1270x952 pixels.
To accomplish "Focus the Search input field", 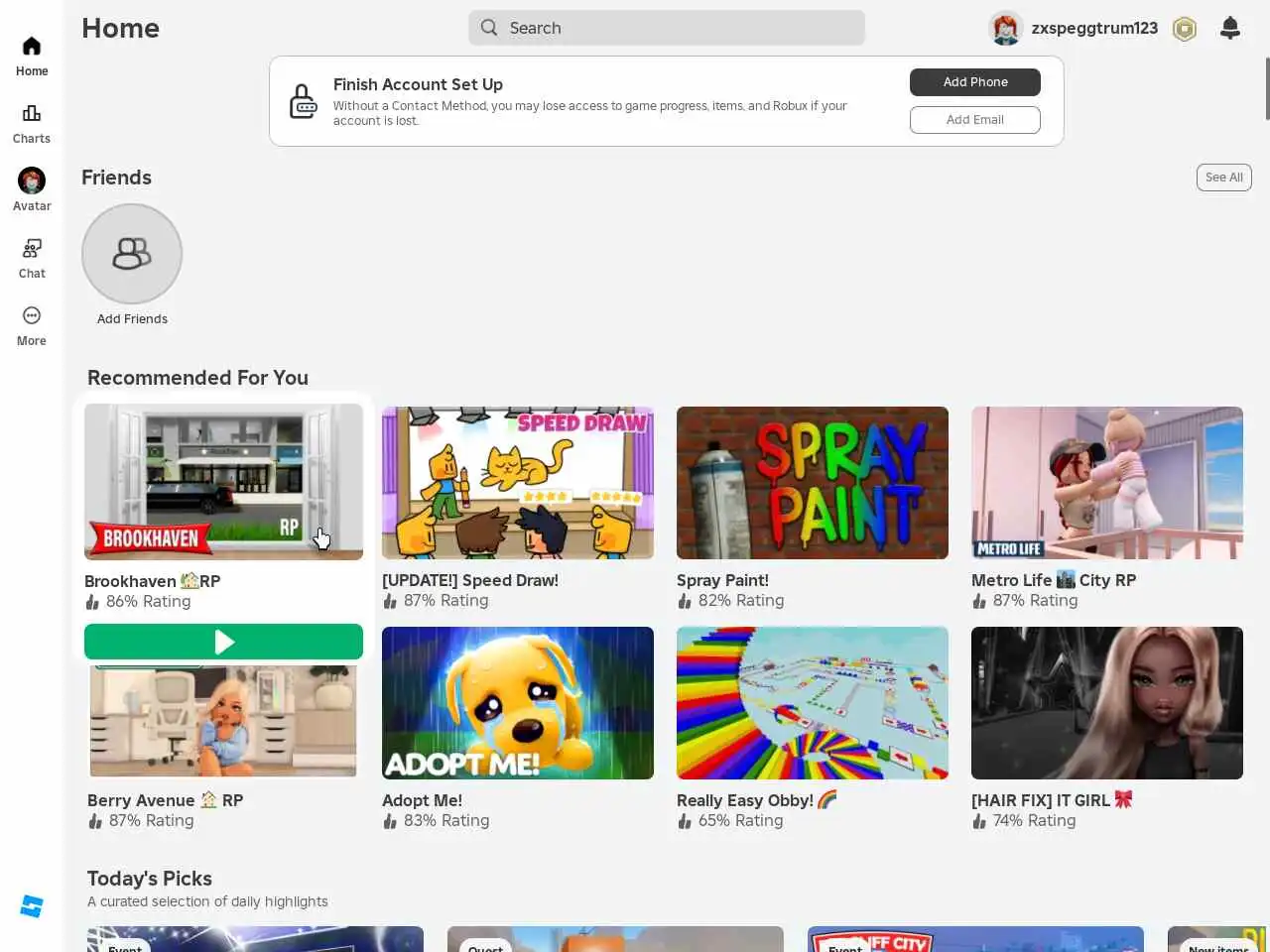I will tap(667, 28).
